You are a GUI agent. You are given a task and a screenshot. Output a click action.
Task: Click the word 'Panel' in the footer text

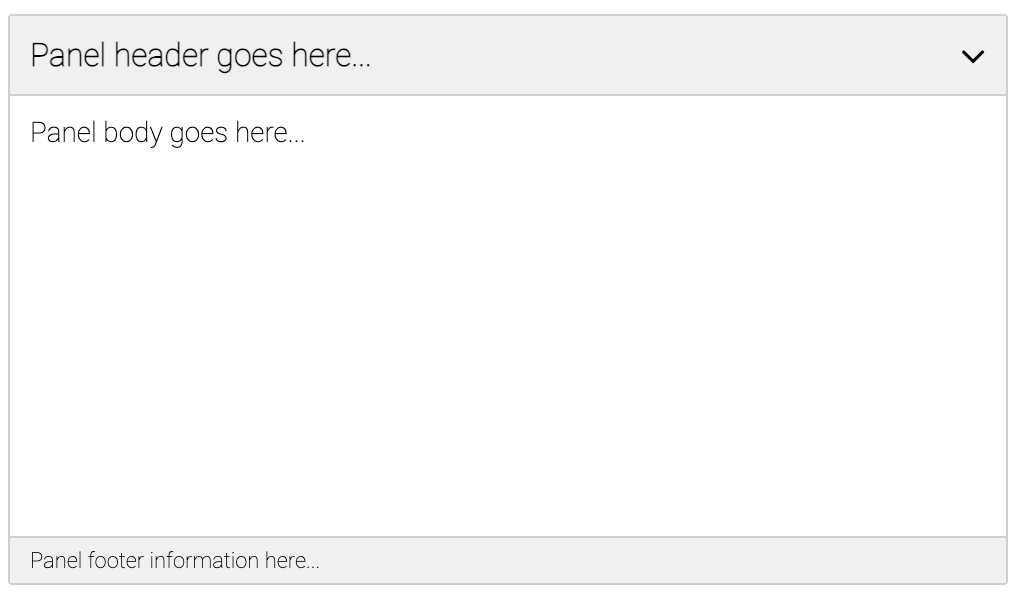[x=56, y=560]
